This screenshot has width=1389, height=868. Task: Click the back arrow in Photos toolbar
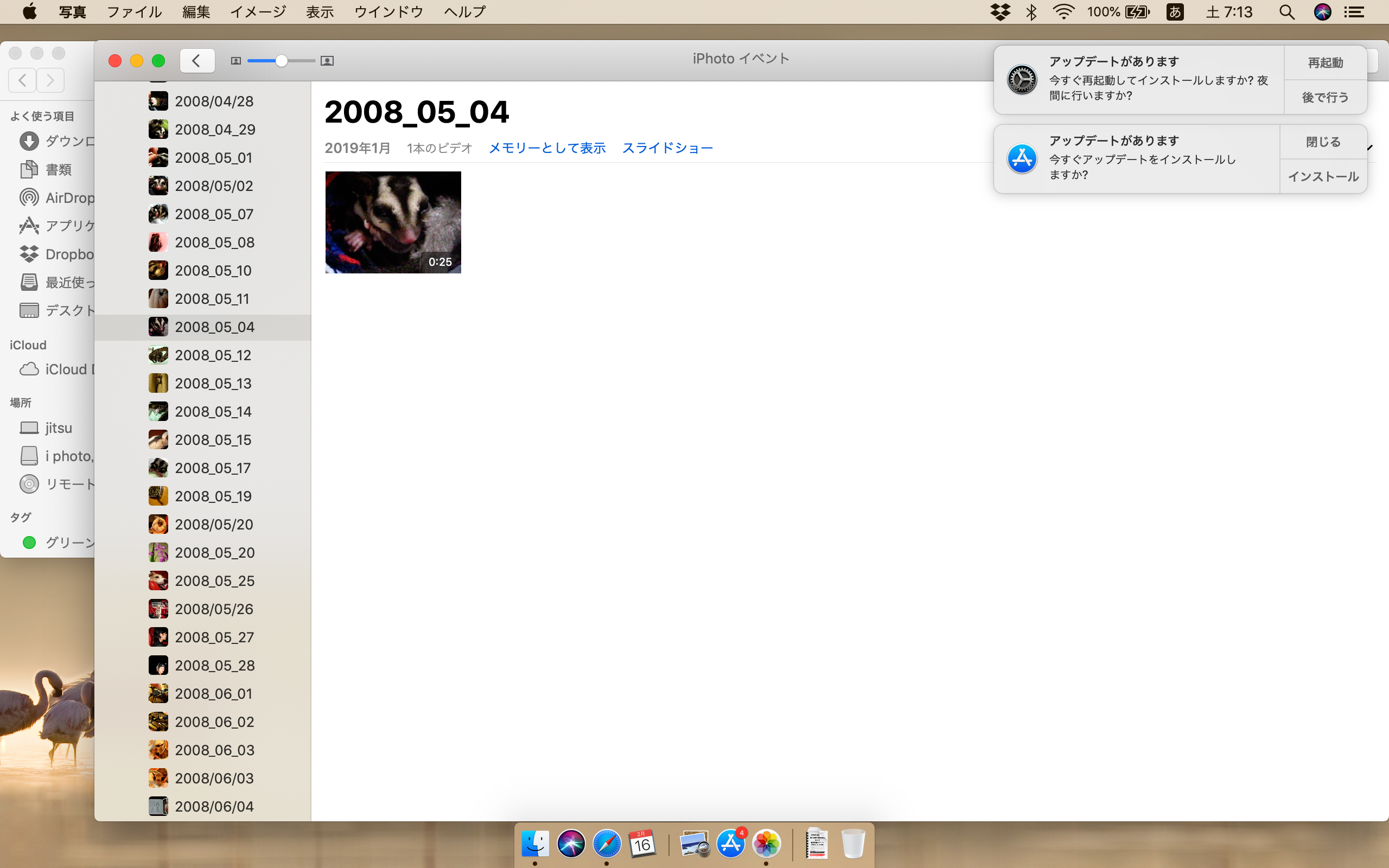197,60
